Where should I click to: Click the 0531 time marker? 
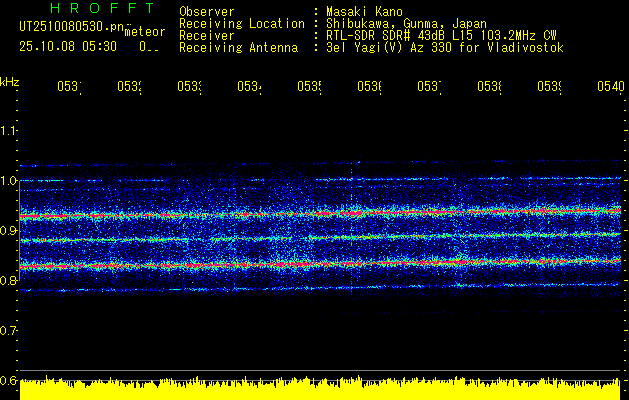point(69,86)
